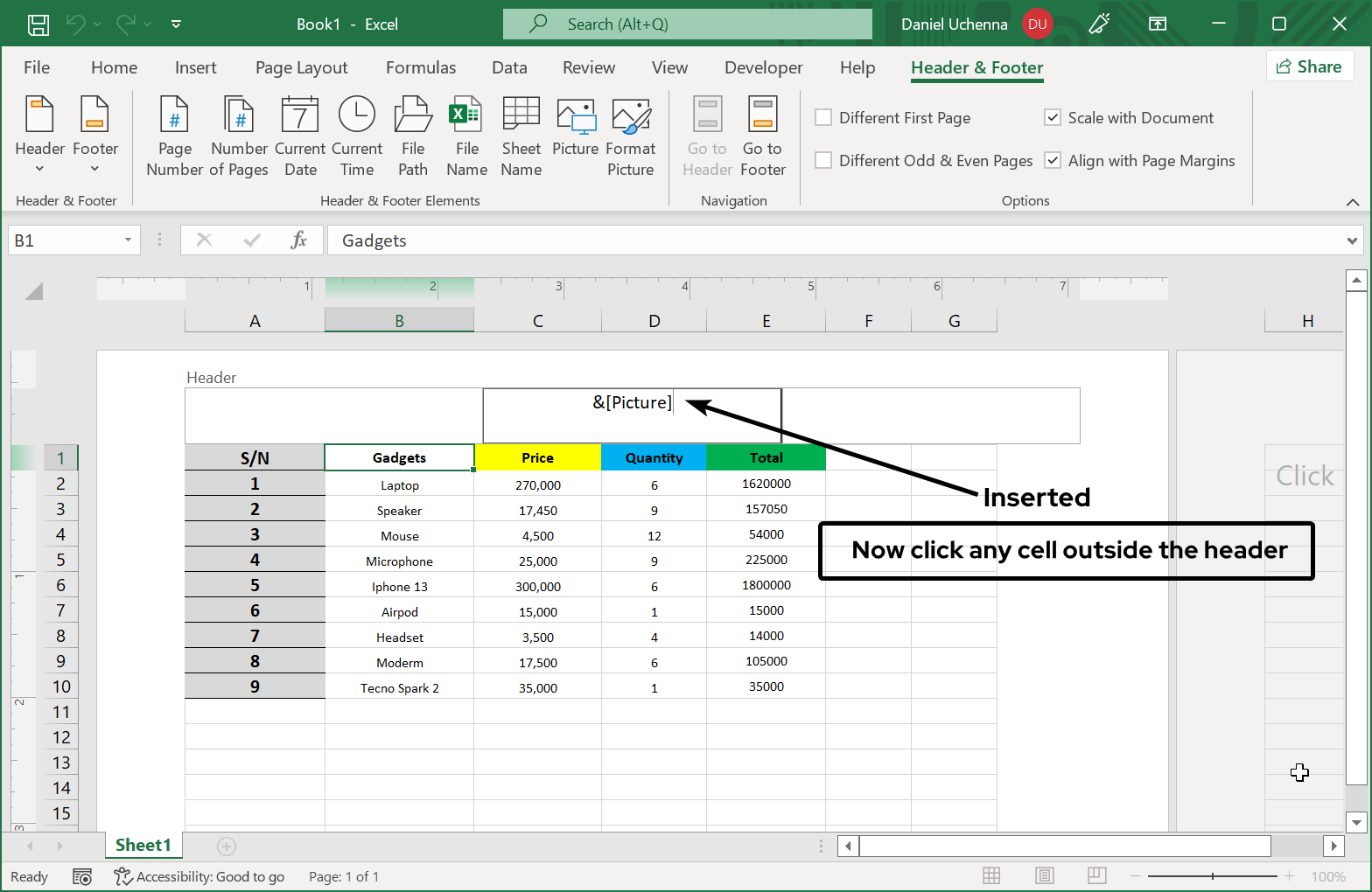Switch to the Page Layout tab
This screenshot has height=892, width=1372.
301,68
